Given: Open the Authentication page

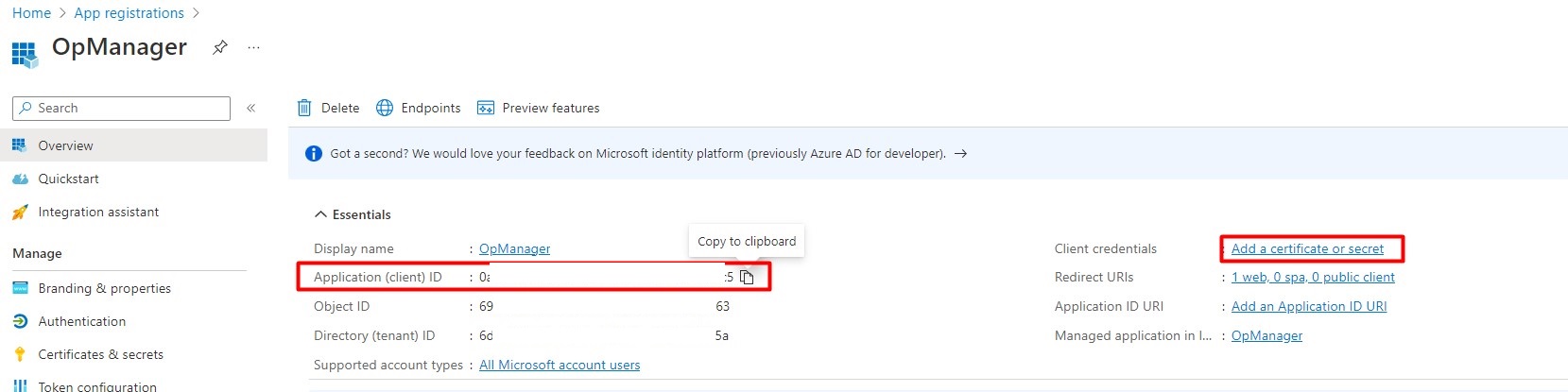Looking at the screenshot, I should pyautogui.click(x=81, y=321).
